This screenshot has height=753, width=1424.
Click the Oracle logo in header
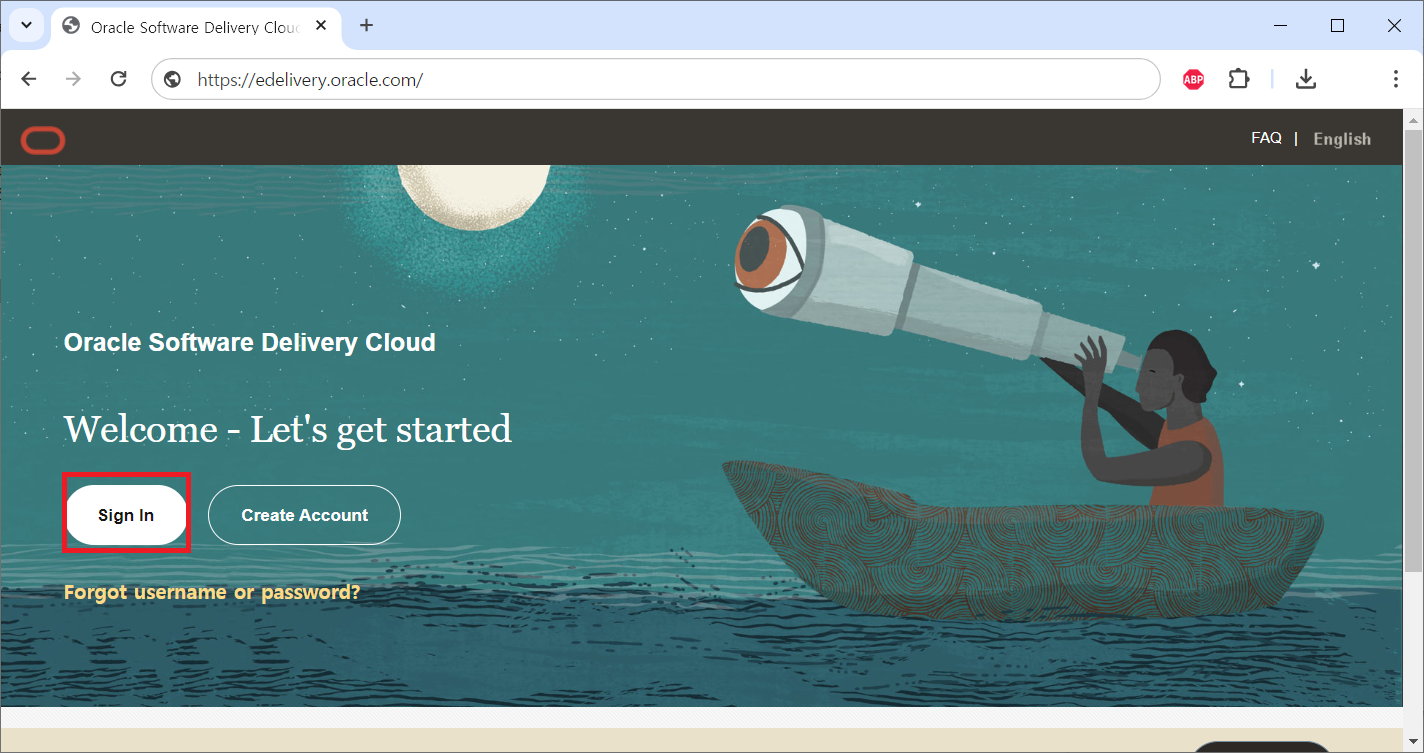click(43, 141)
